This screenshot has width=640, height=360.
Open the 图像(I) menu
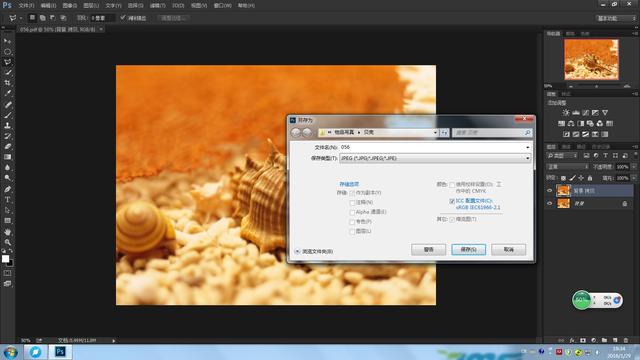(x=69, y=6)
